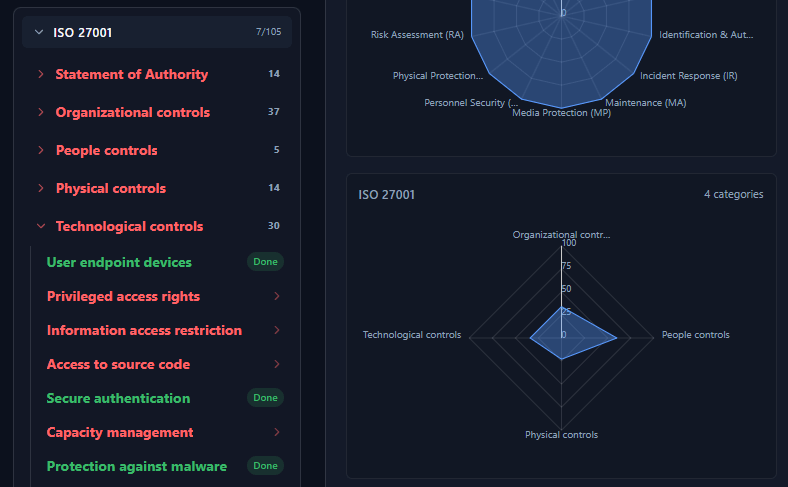Click People controls radar axis label

click(696, 335)
